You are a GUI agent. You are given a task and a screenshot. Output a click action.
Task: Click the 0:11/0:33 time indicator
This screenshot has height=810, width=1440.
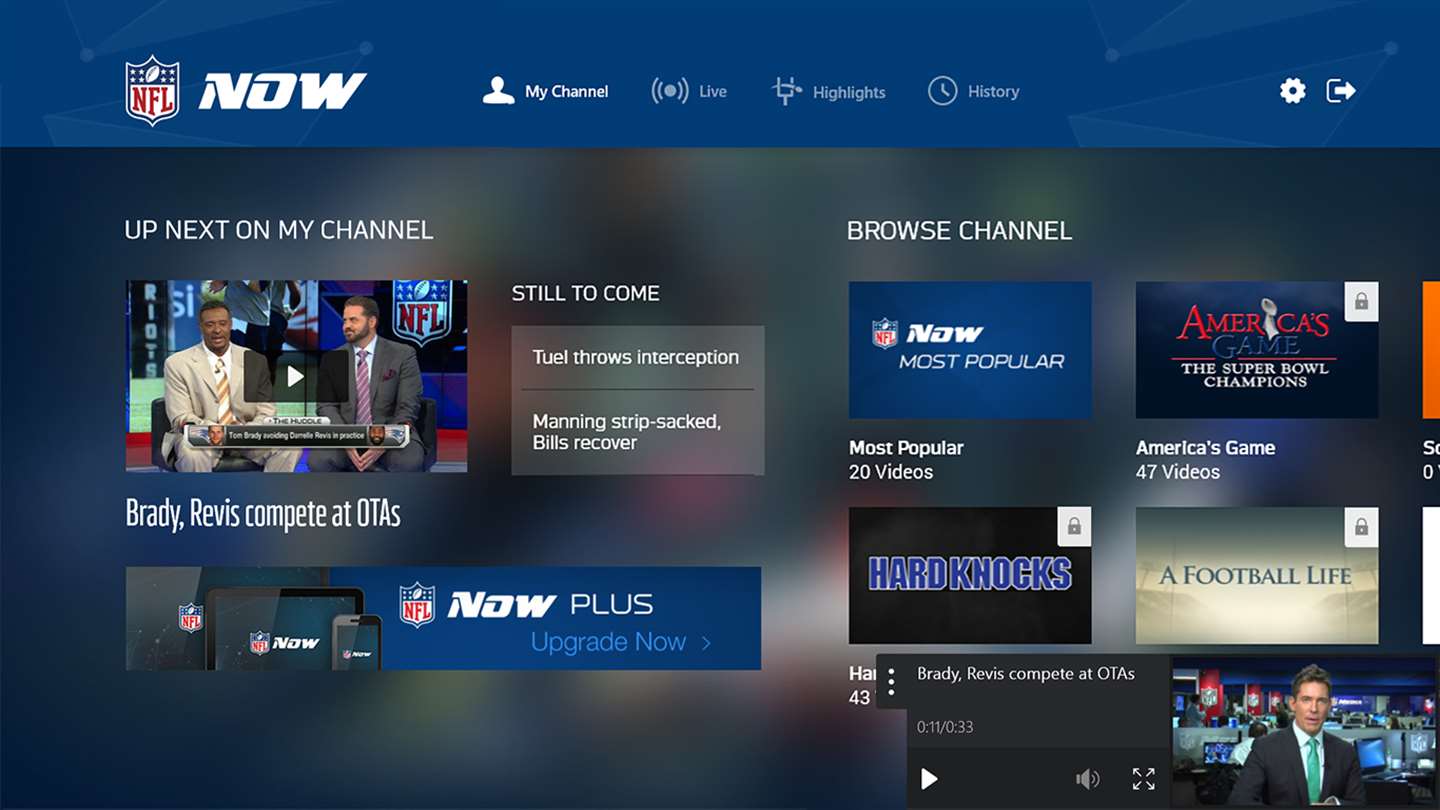coord(945,727)
